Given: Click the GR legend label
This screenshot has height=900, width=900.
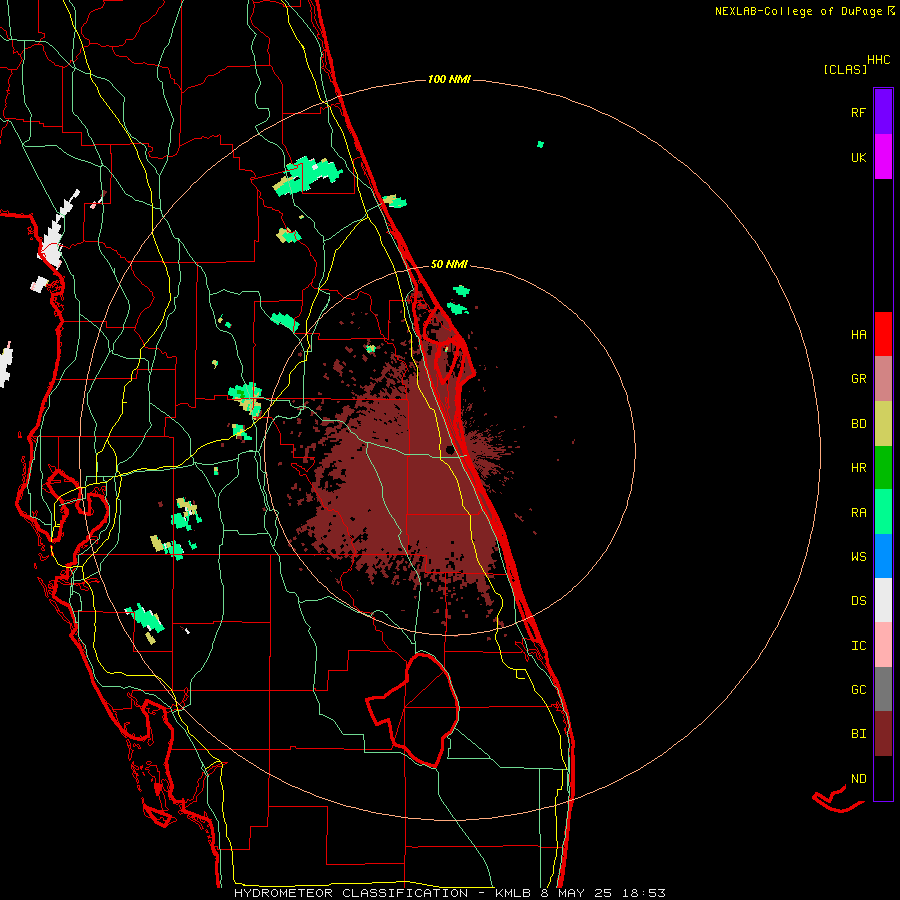Looking at the screenshot, I should pos(858,379).
